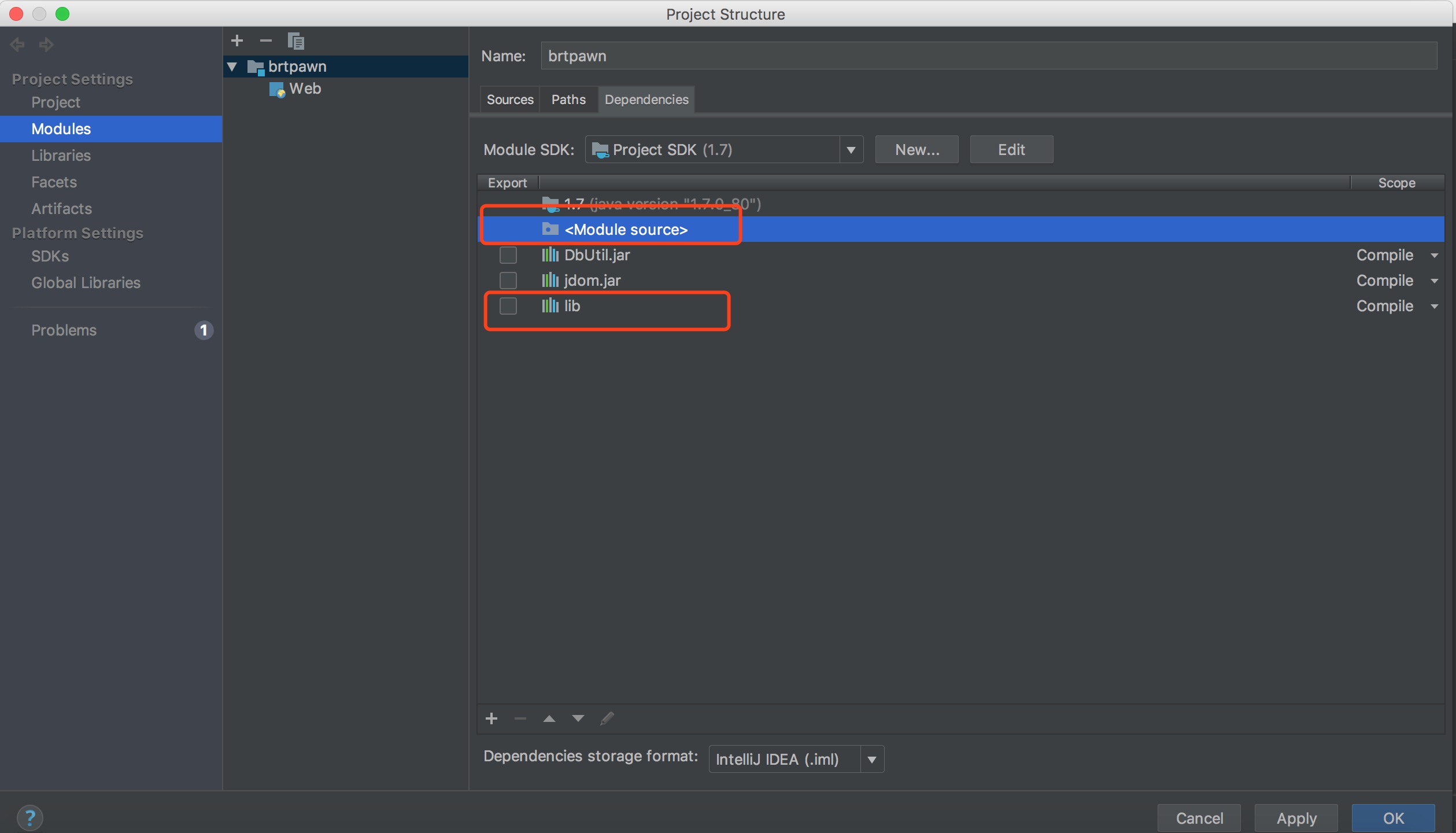1456x833 pixels.
Task: Enable the export checkbox for jdom.jar
Action: pyautogui.click(x=508, y=281)
